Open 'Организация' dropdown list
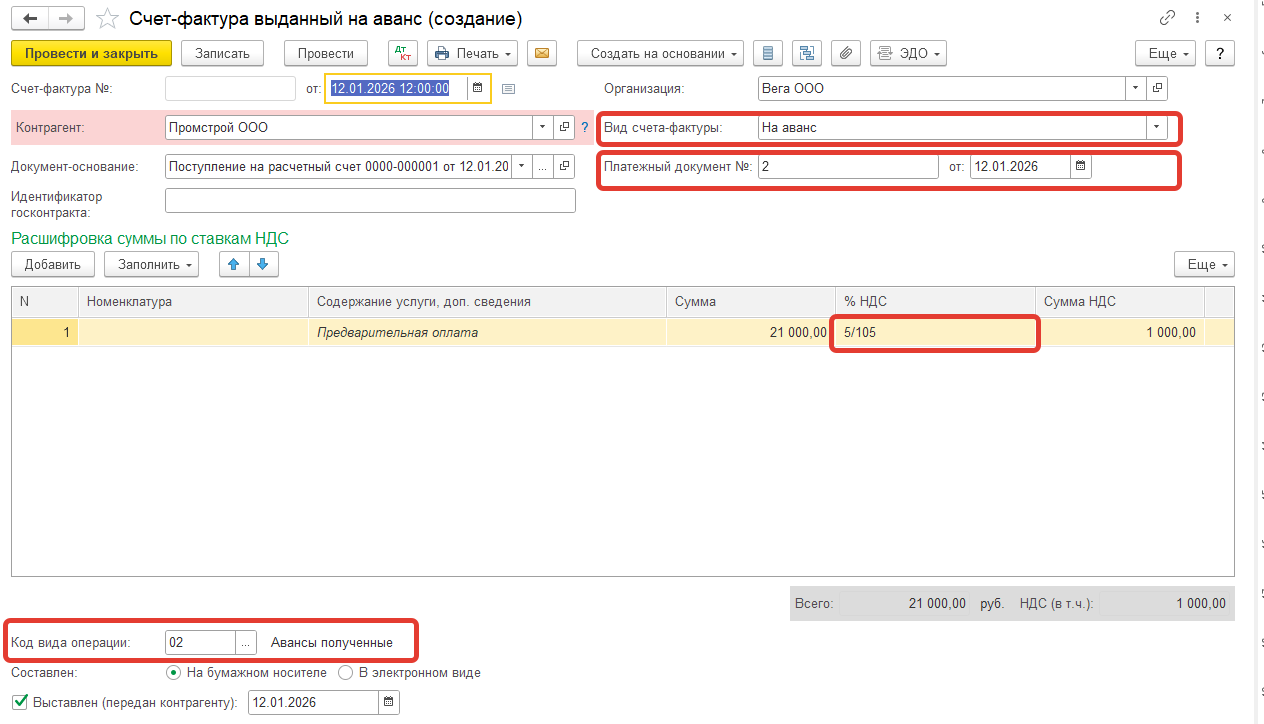The image size is (1264, 724). [1135, 88]
